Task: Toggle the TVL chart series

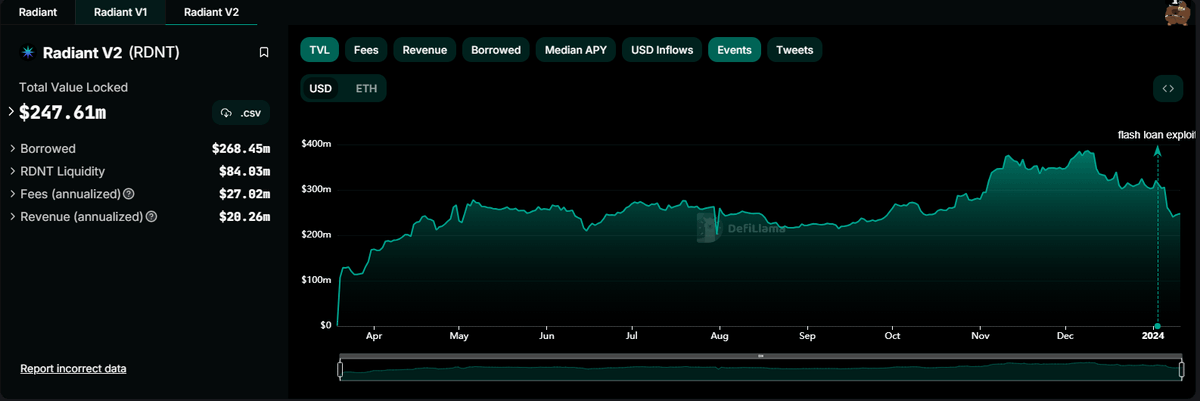Action: click(x=319, y=49)
